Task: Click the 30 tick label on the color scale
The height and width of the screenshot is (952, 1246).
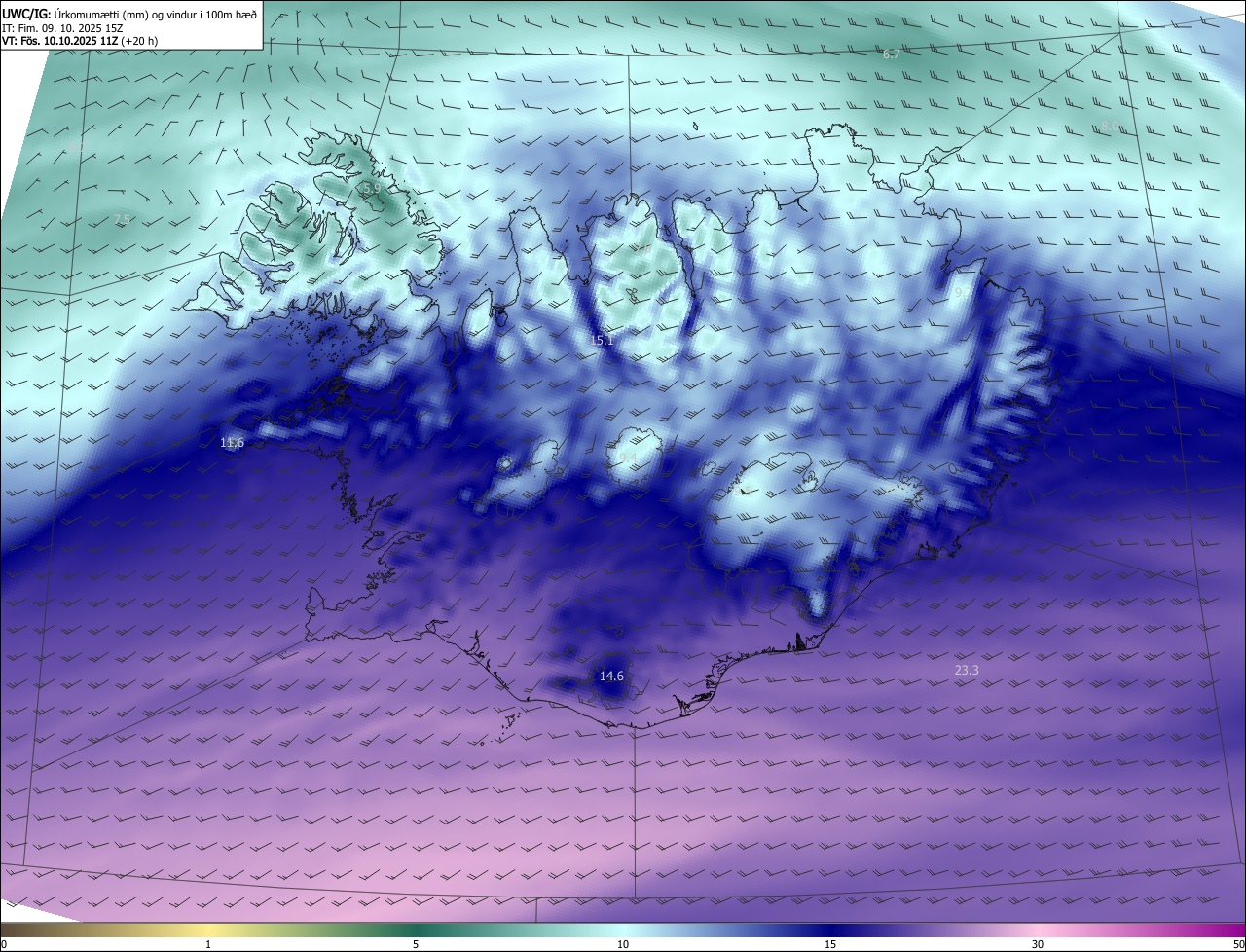Action: pos(1038,944)
